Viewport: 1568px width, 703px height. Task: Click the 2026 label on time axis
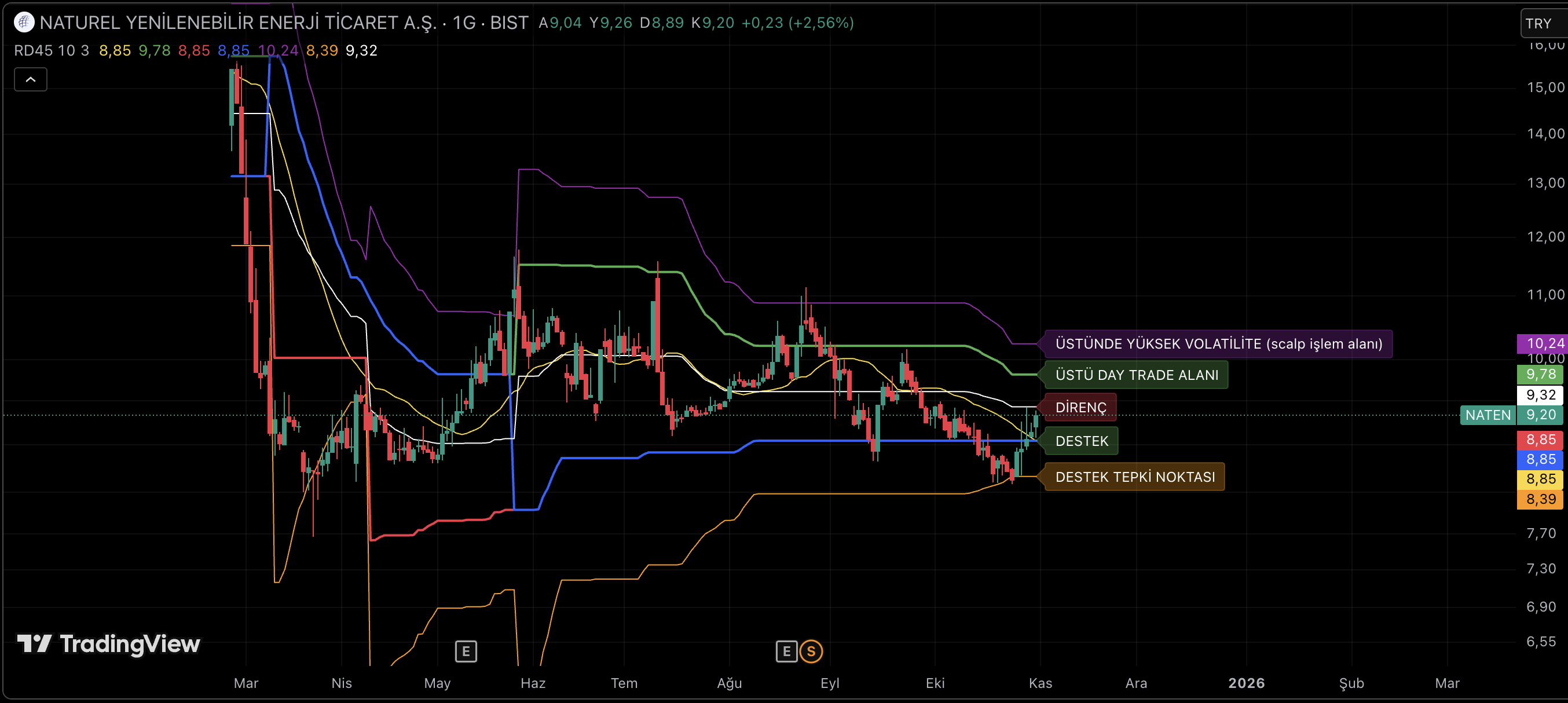(x=1246, y=683)
